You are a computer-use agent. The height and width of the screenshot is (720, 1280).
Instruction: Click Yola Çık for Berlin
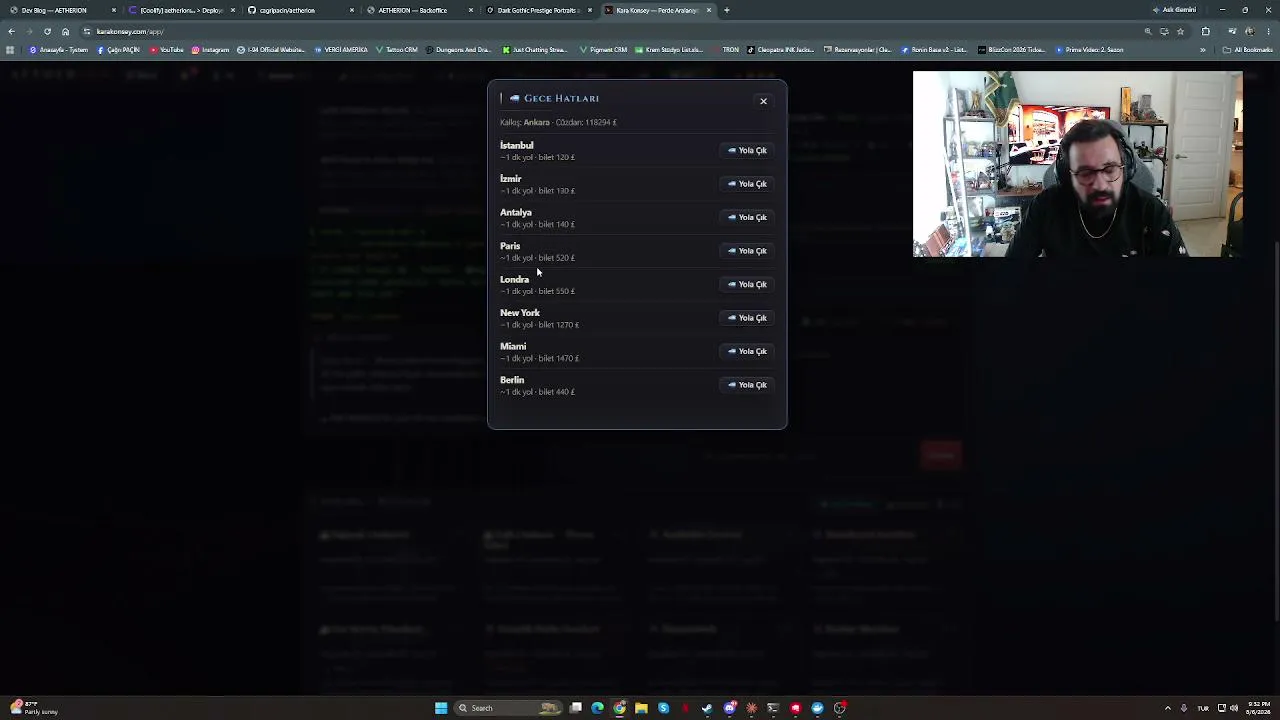(x=747, y=385)
